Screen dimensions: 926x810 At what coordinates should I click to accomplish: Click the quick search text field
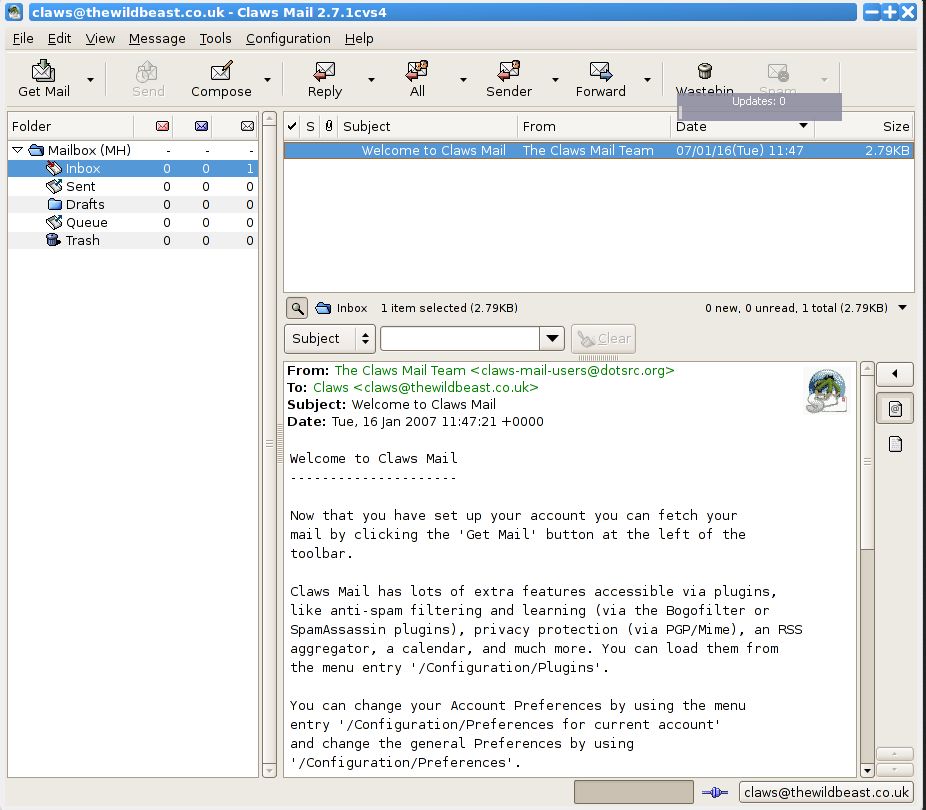pyautogui.click(x=460, y=338)
